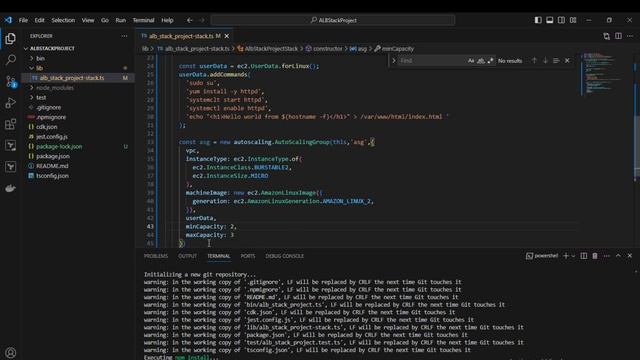The image size is (640, 360).
Task: Open the package.json file
Action: 53,156
